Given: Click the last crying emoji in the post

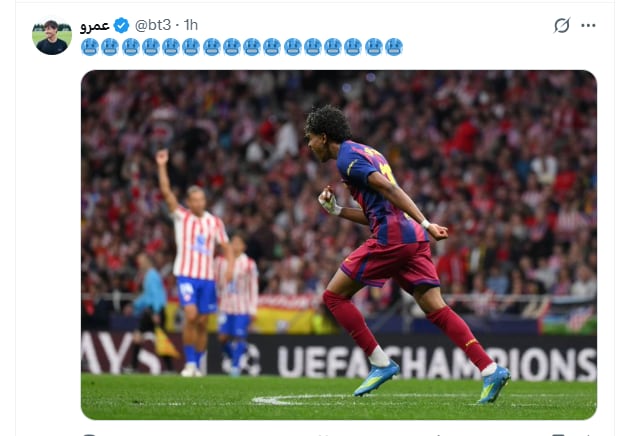Looking at the screenshot, I should [x=394, y=47].
